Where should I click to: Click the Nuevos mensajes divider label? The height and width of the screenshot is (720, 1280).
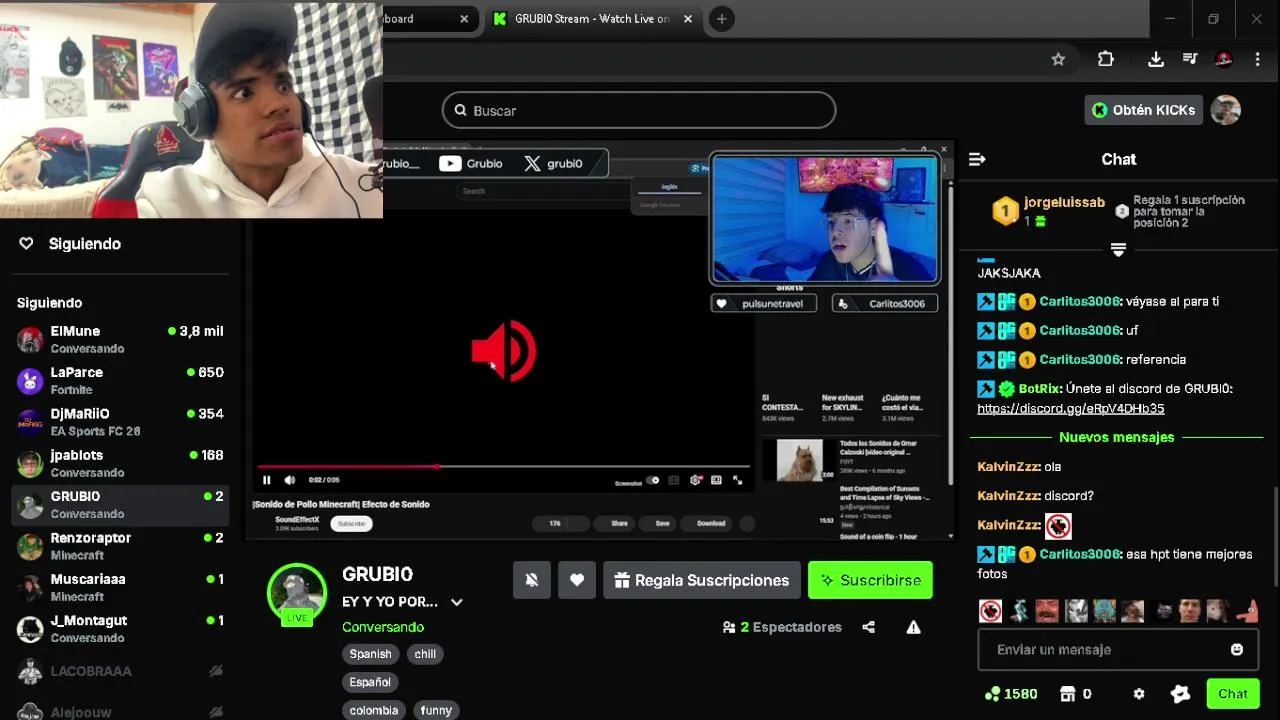(x=1116, y=437)
